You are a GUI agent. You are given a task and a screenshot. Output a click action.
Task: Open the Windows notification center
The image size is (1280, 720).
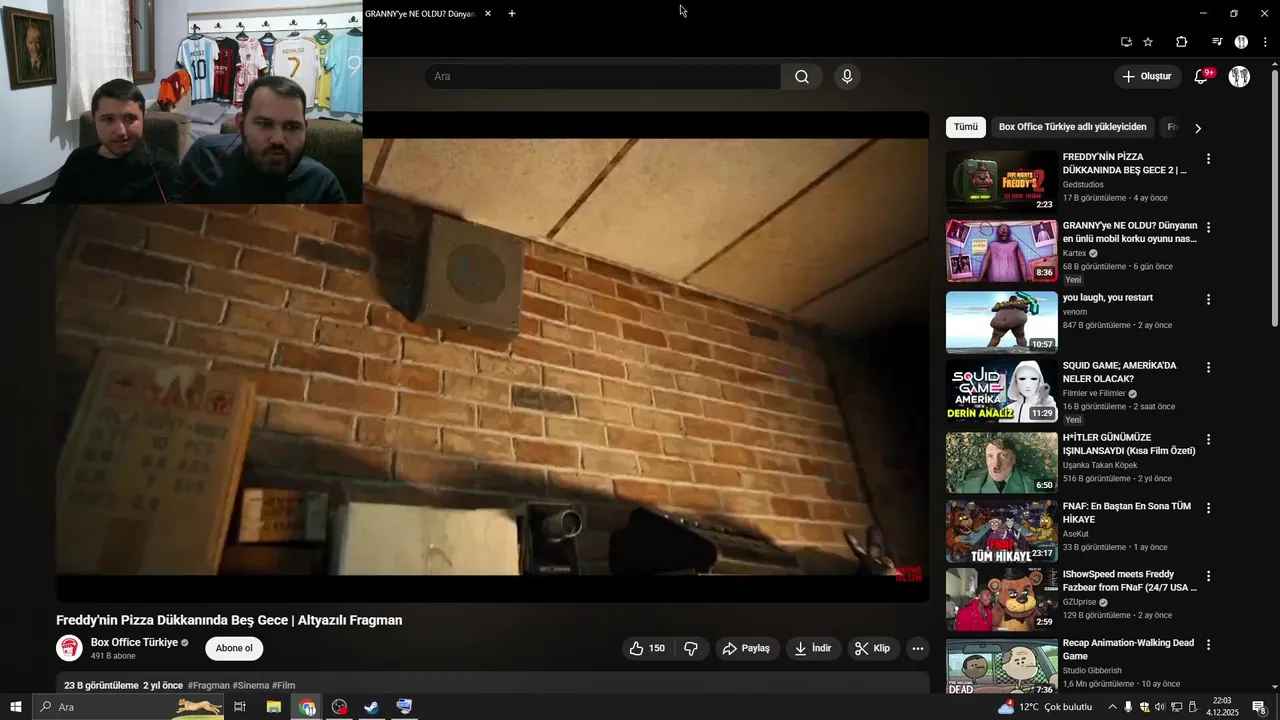pos(1259,707)
